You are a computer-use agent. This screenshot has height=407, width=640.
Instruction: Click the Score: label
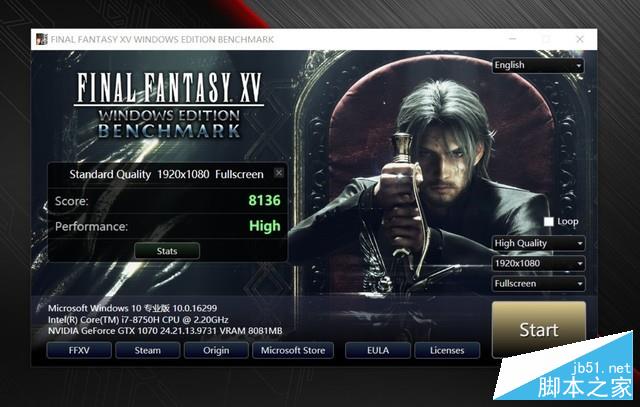click(x=71, y=201)
